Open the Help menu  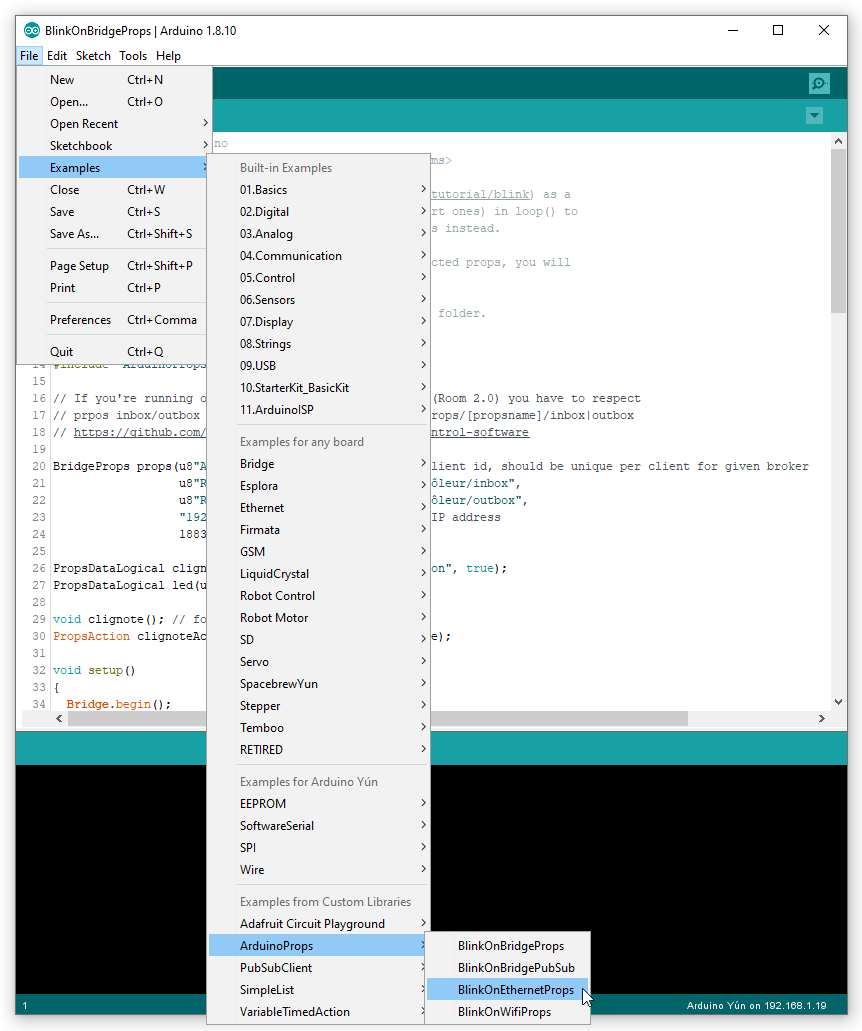tap(168, 56)
